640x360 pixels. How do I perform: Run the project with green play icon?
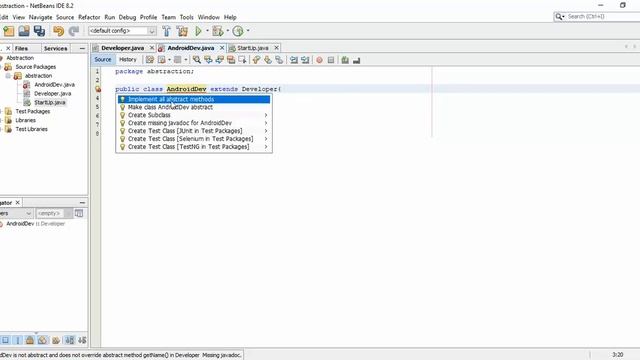click(198, 31)
